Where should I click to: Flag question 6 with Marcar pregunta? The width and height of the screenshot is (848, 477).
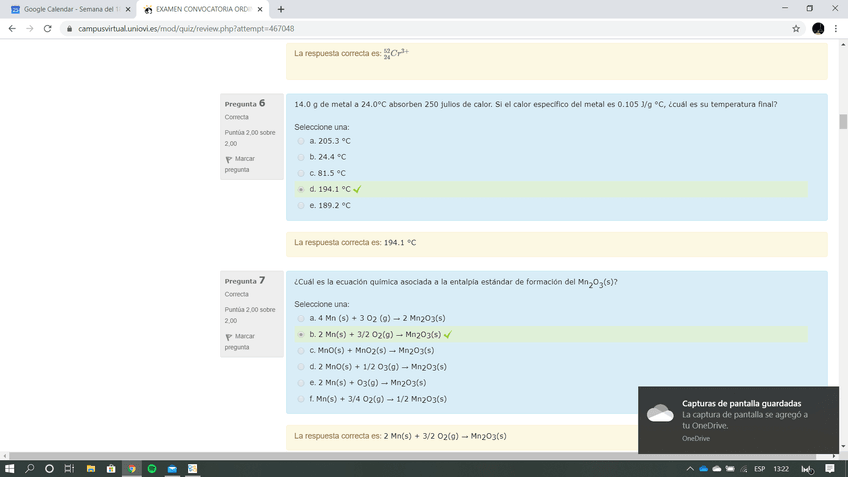[x=240, y=164]
